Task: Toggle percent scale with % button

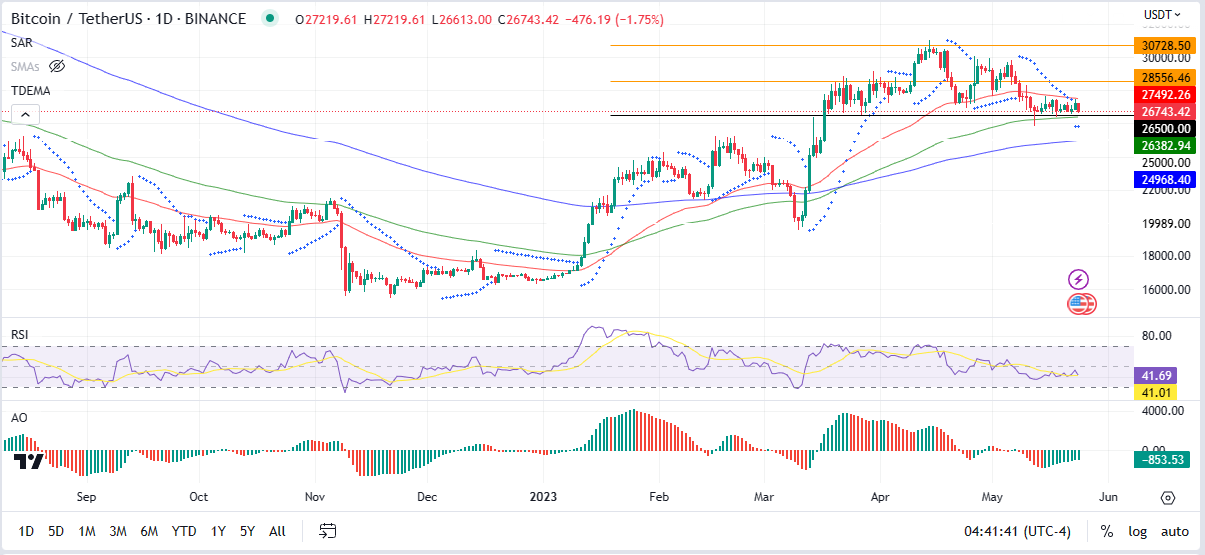Action: coord(1107,531)
